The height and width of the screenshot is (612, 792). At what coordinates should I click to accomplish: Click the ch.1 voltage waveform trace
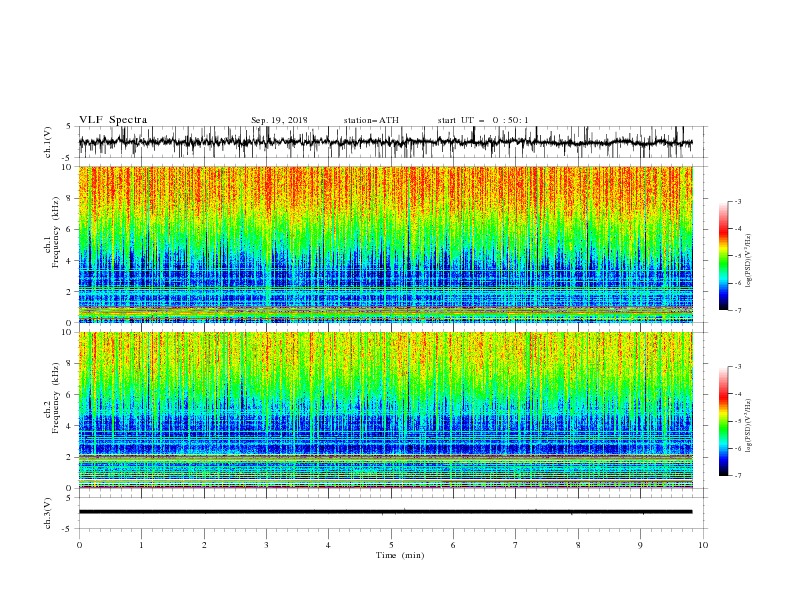[385, 142]
